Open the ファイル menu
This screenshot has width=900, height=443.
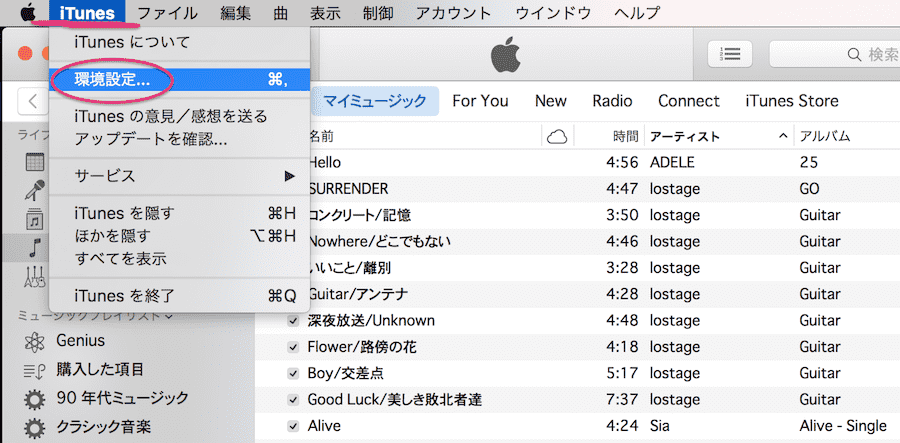tap(168, 12)
